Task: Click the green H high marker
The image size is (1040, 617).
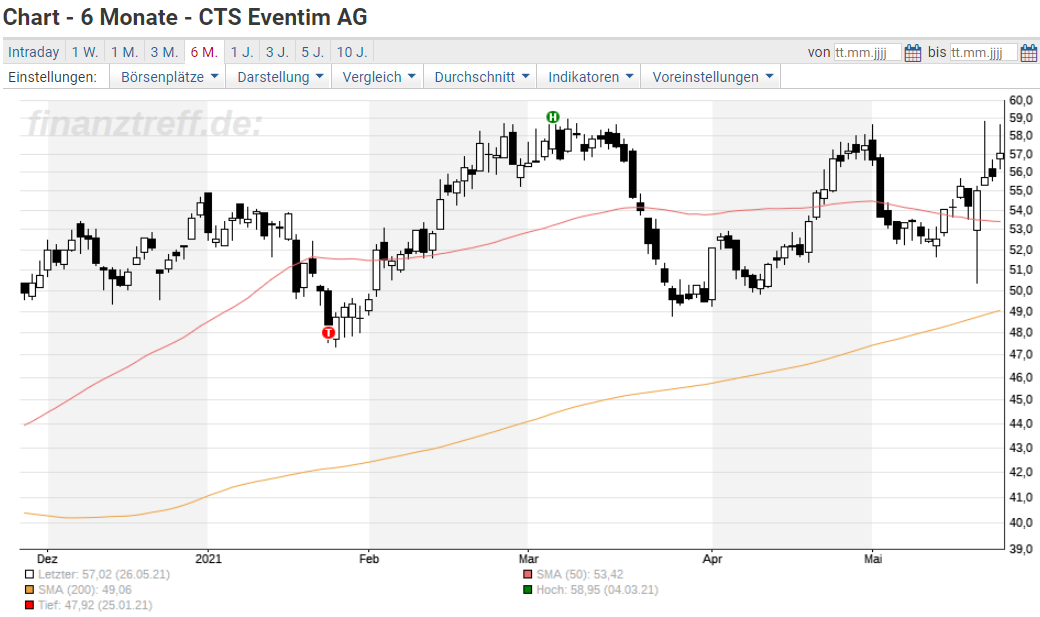Action: pos(552,117)
